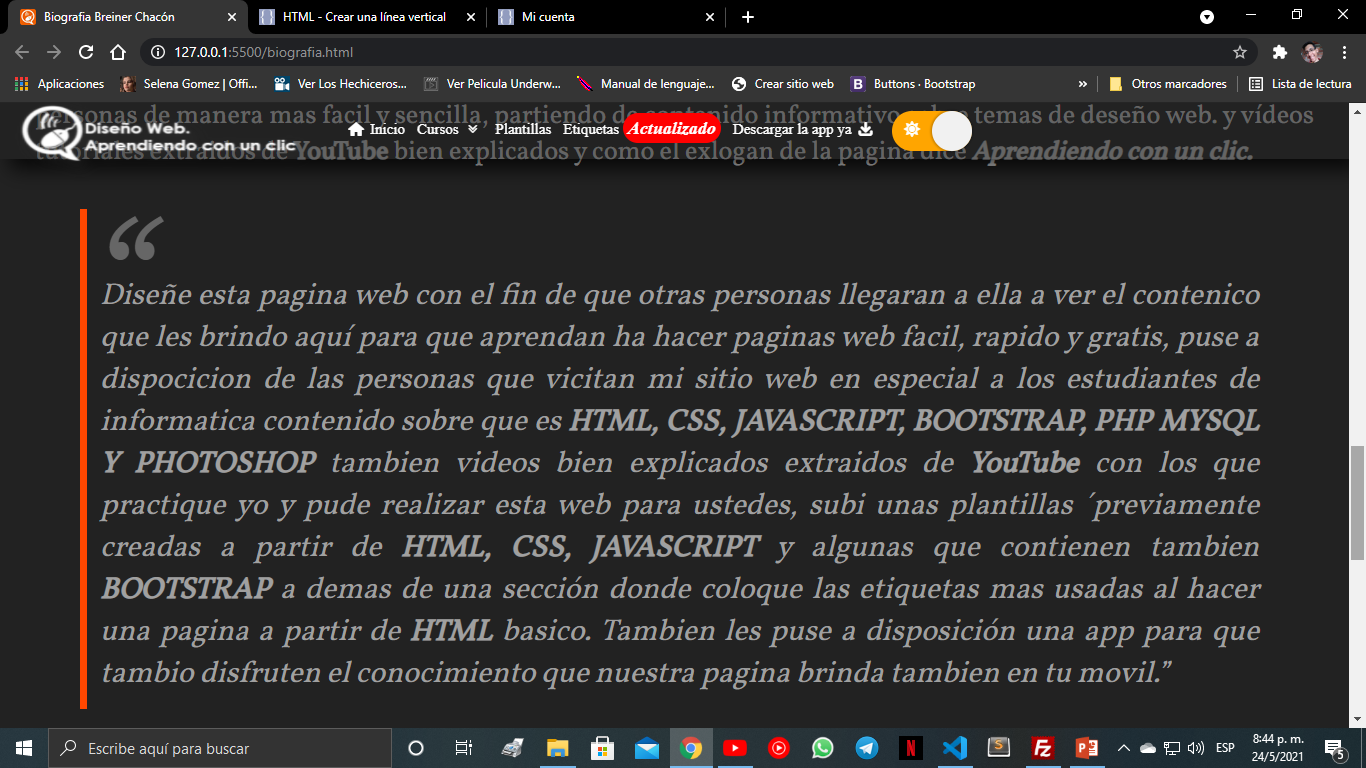Open YouTube Music on taskbar
Image resolution: width=1366 pixels, height=768 pixels.
779,748
